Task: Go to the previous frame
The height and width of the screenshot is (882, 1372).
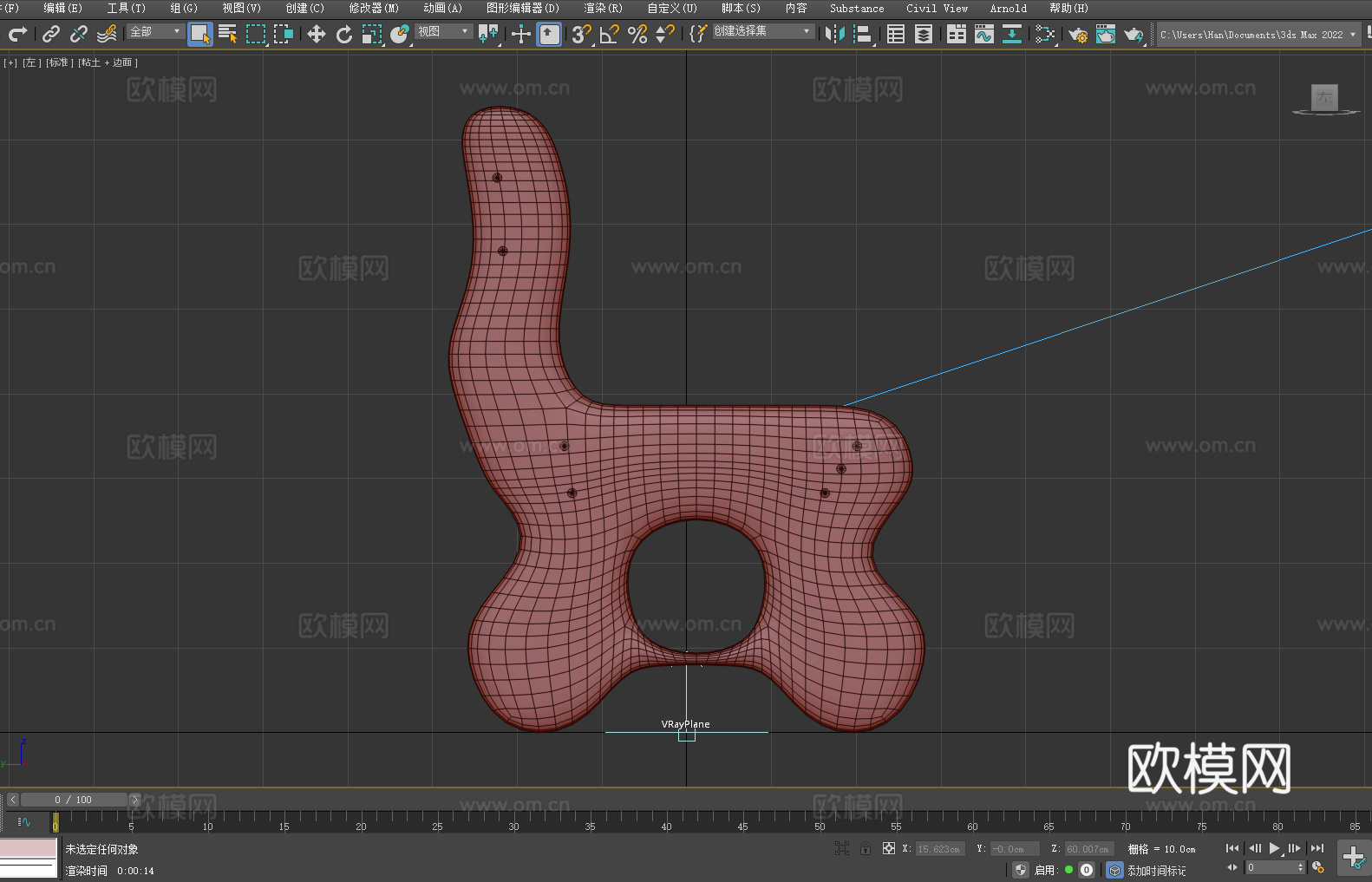Action: 1254,848
